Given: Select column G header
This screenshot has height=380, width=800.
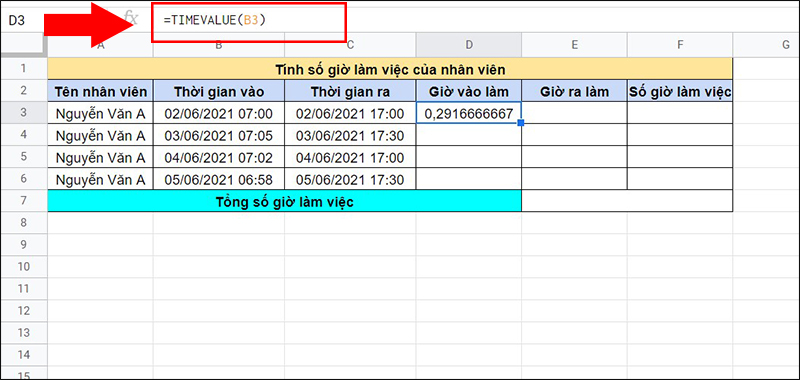Looking at the screenshot, I should pyautogui.click(x=766, y=45).
